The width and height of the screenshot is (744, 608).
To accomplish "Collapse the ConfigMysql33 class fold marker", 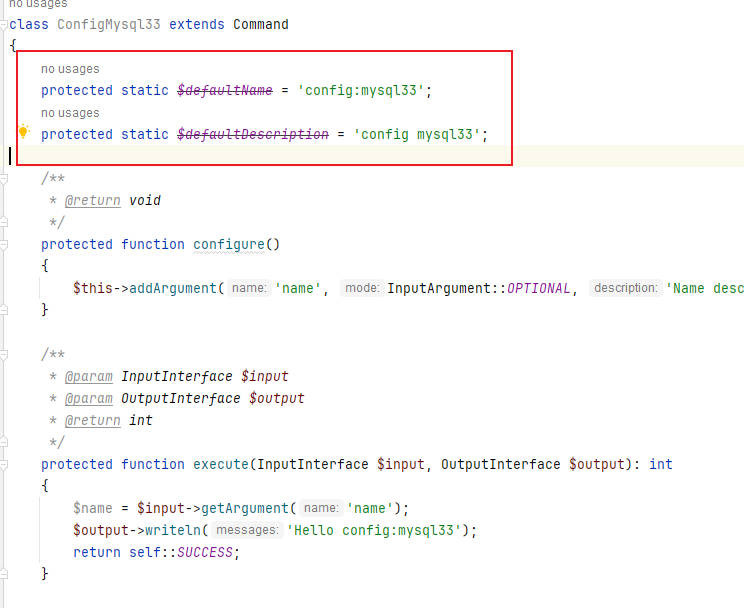I will pos(4,25).
